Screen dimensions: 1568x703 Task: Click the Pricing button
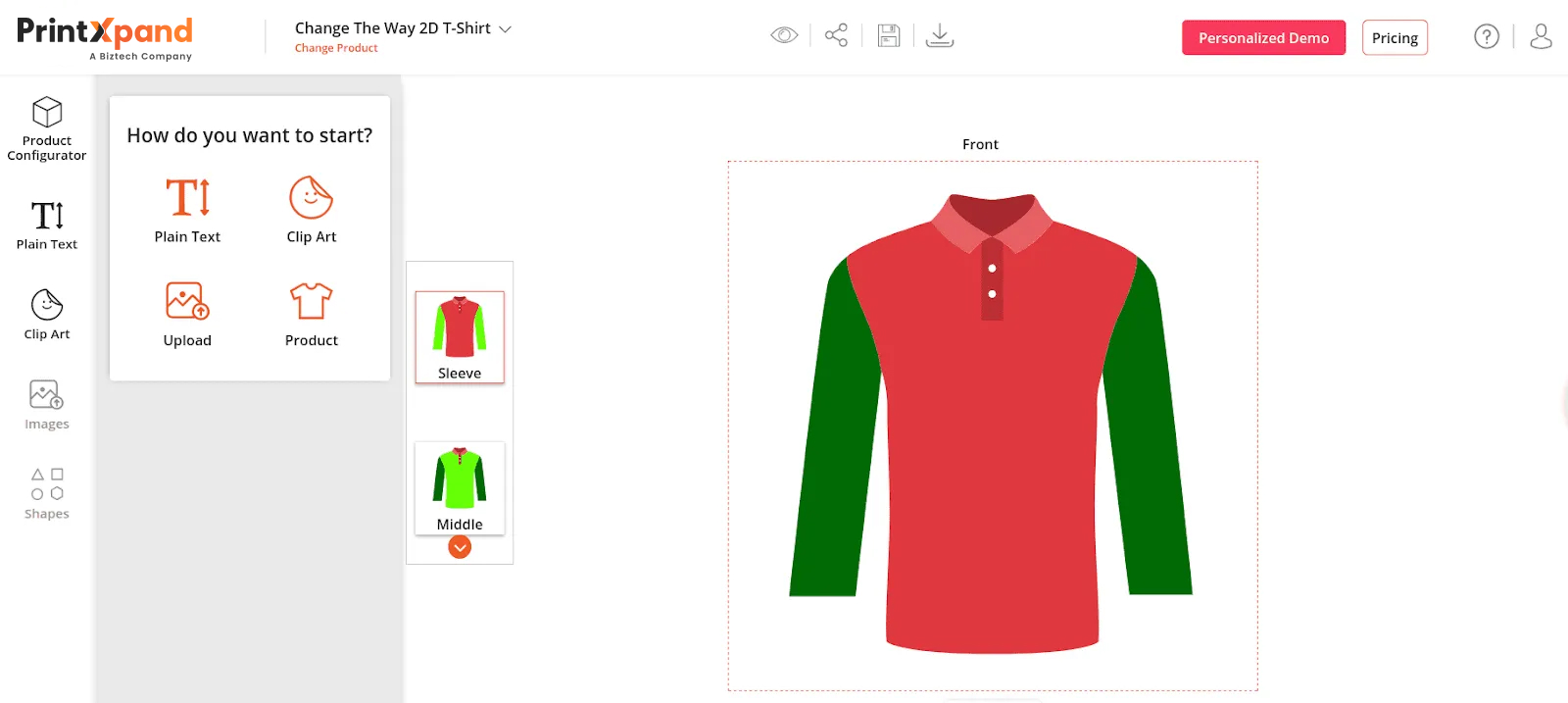point(1395,38)
